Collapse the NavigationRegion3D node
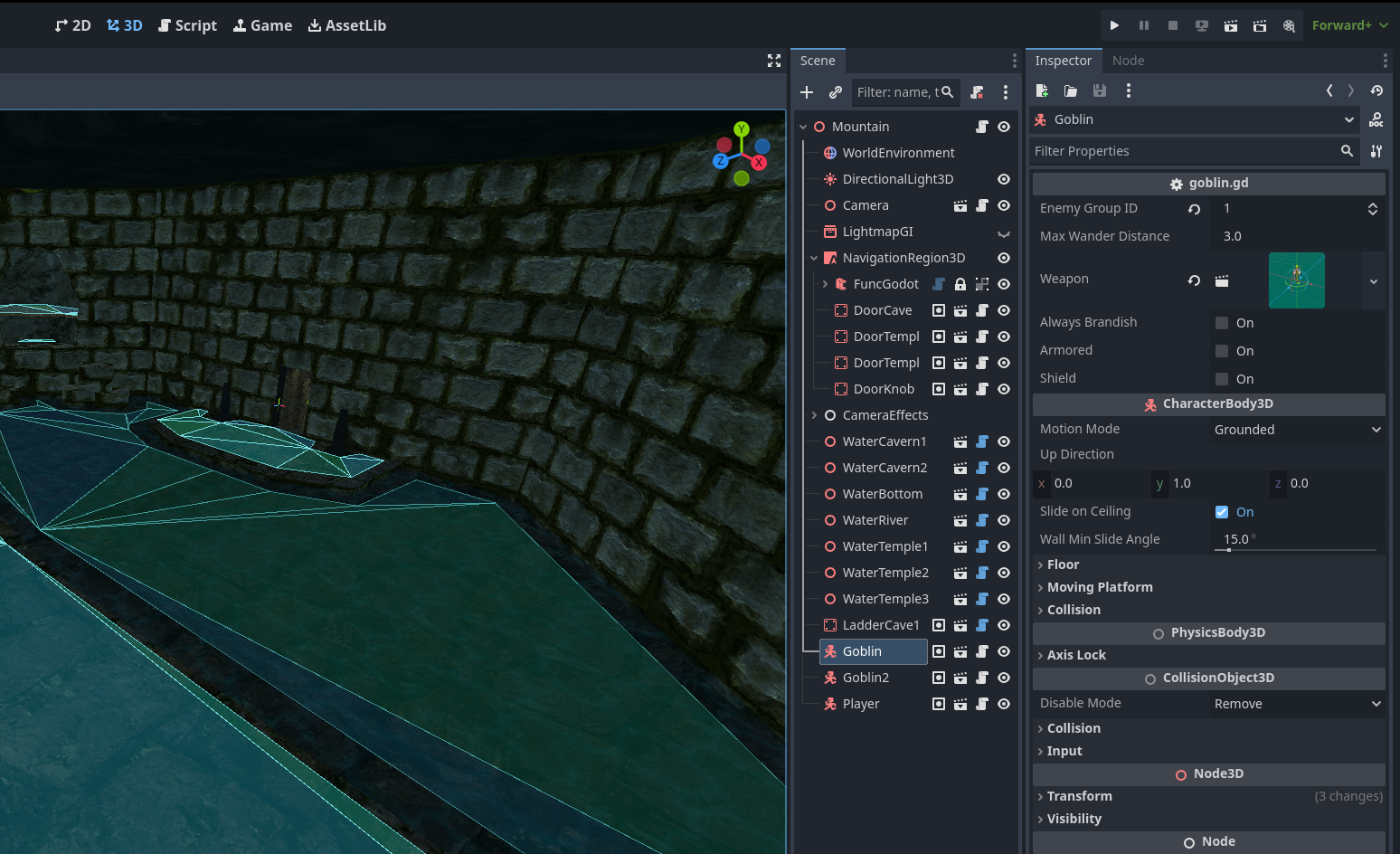 point(814,258)
